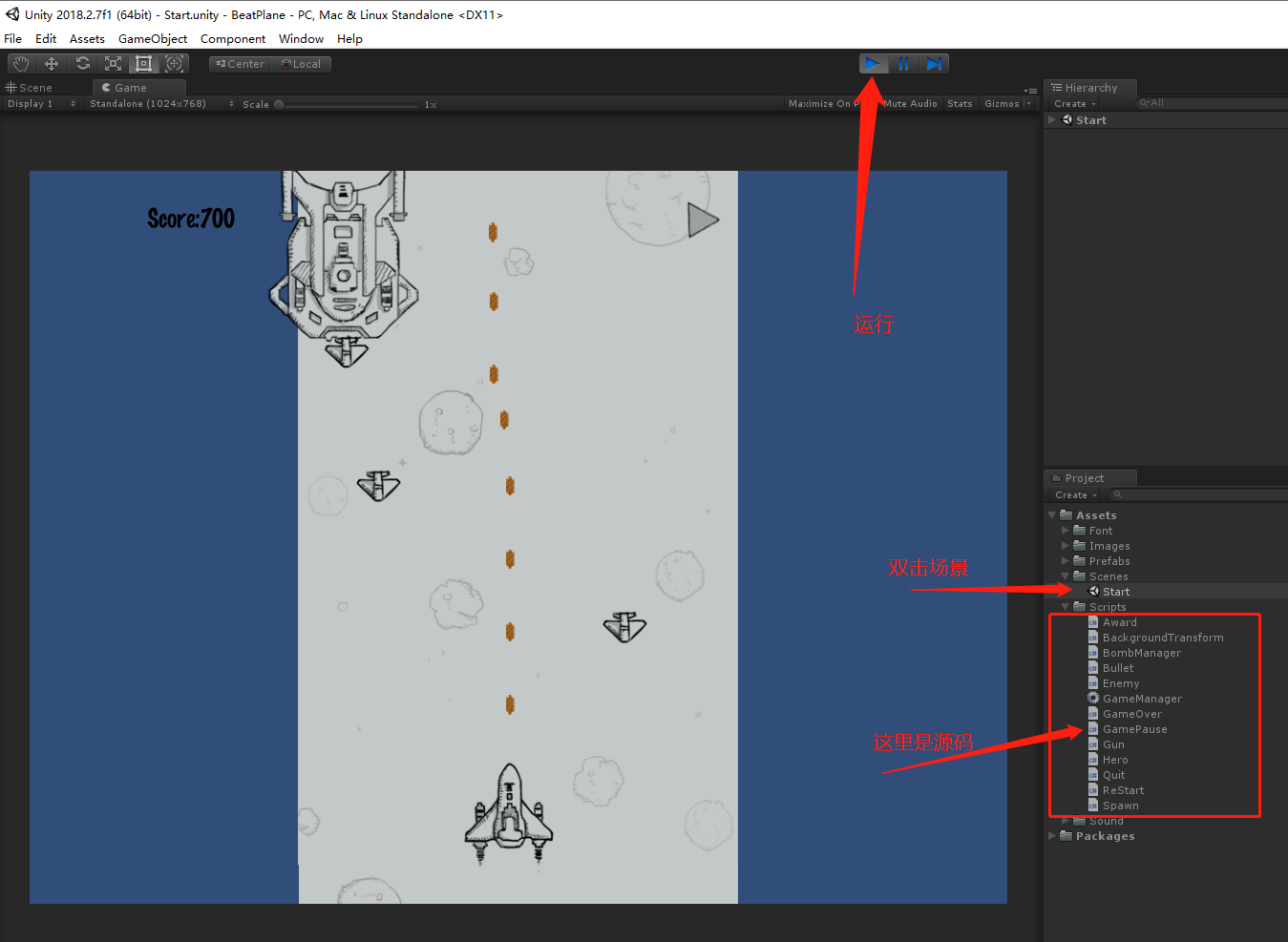Open the Edit menu
This screenshot has height=942, width=1288.
[x=46, y=39]
